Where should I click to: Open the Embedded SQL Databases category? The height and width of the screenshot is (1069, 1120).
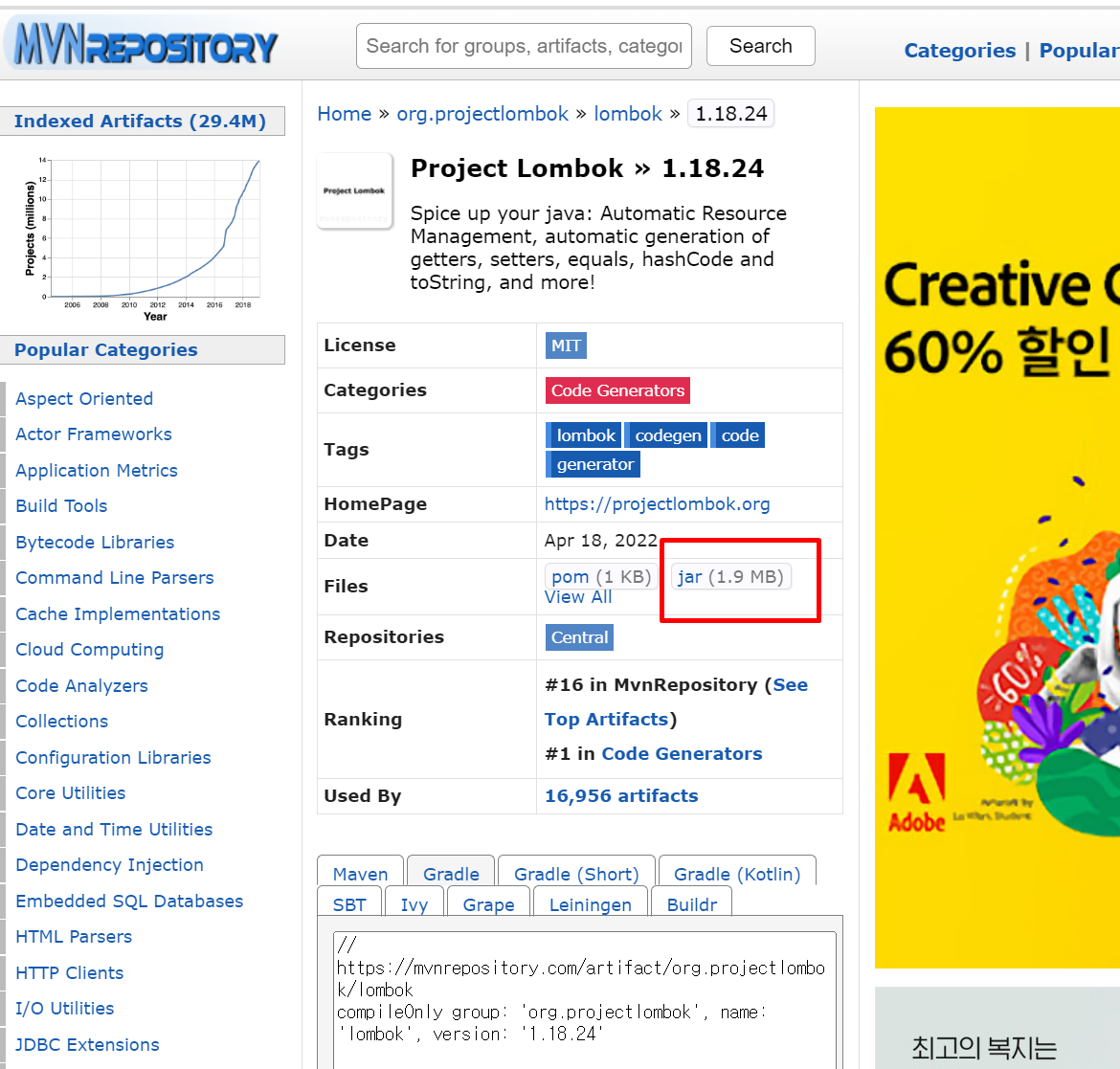click(129, 902)
